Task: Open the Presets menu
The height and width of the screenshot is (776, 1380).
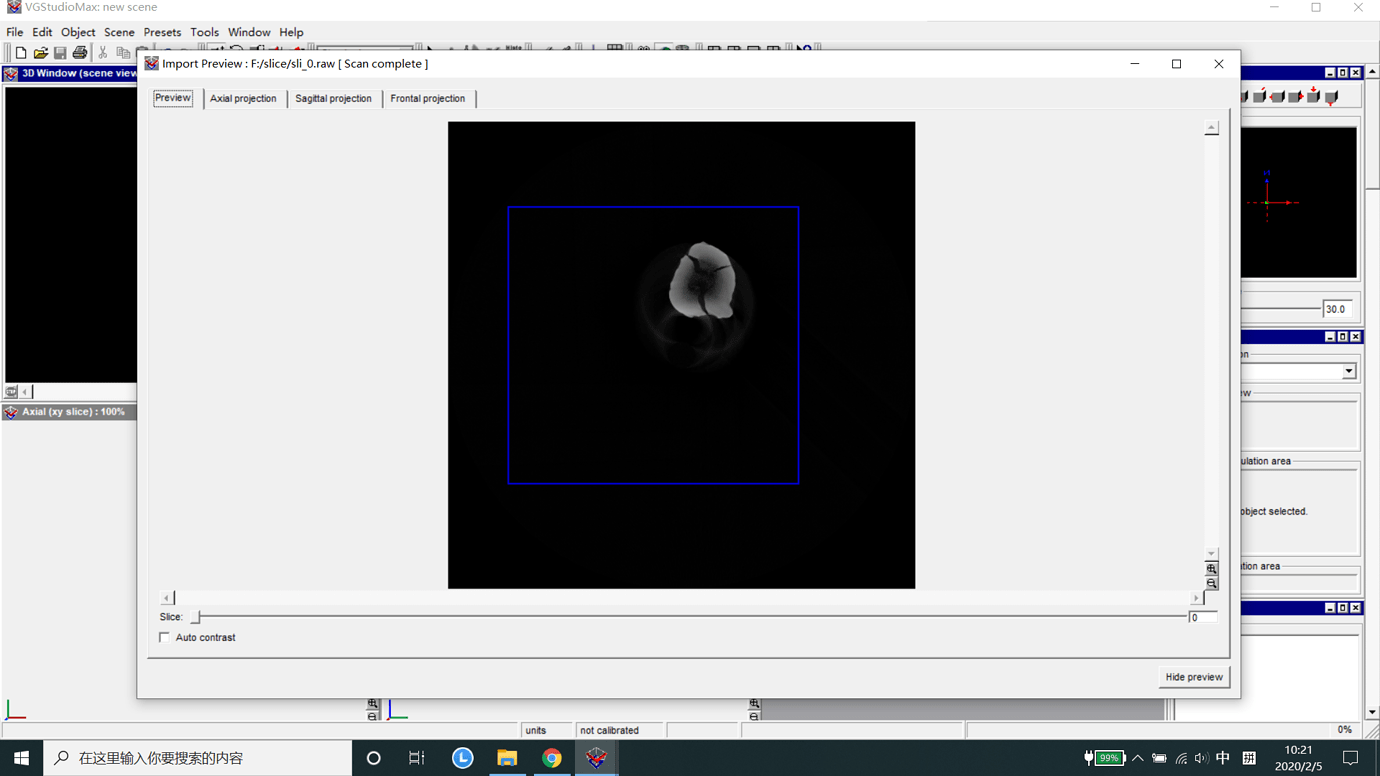Action: pyautogui.click(x=162, y=32)
